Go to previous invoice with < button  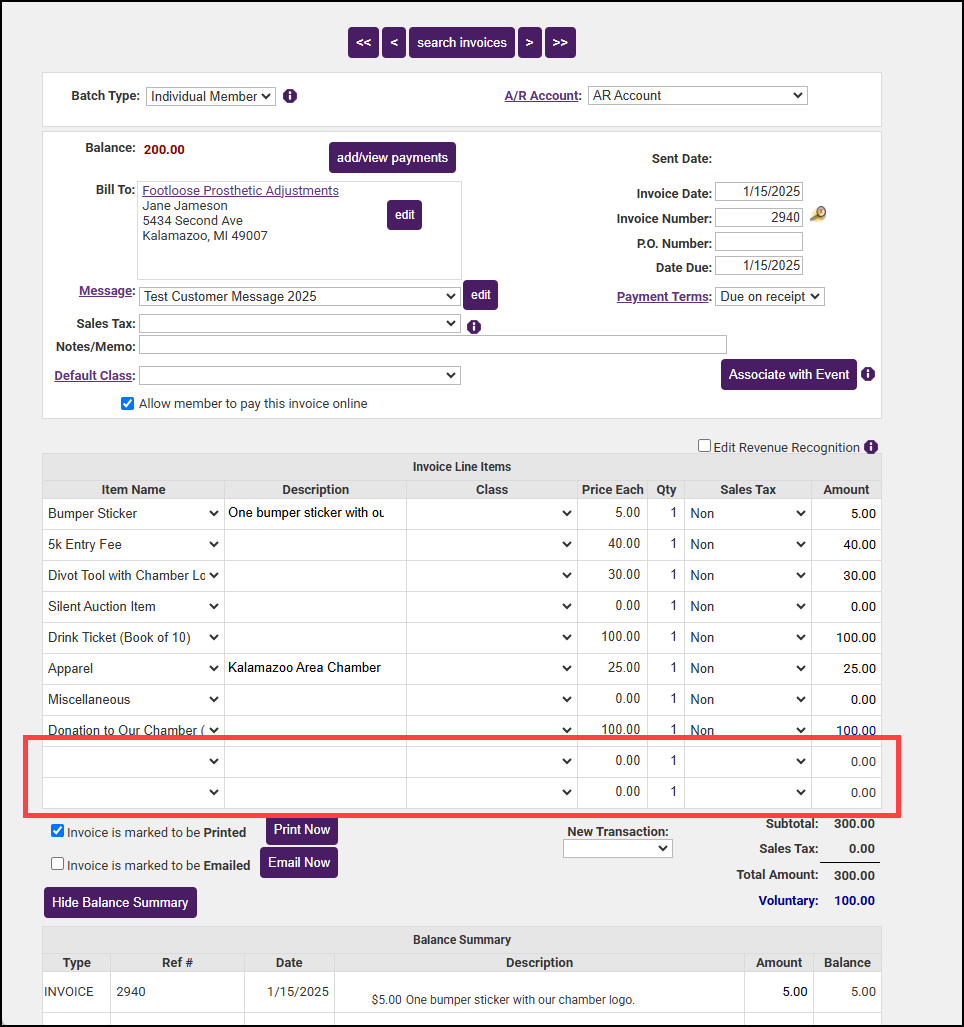394,42
